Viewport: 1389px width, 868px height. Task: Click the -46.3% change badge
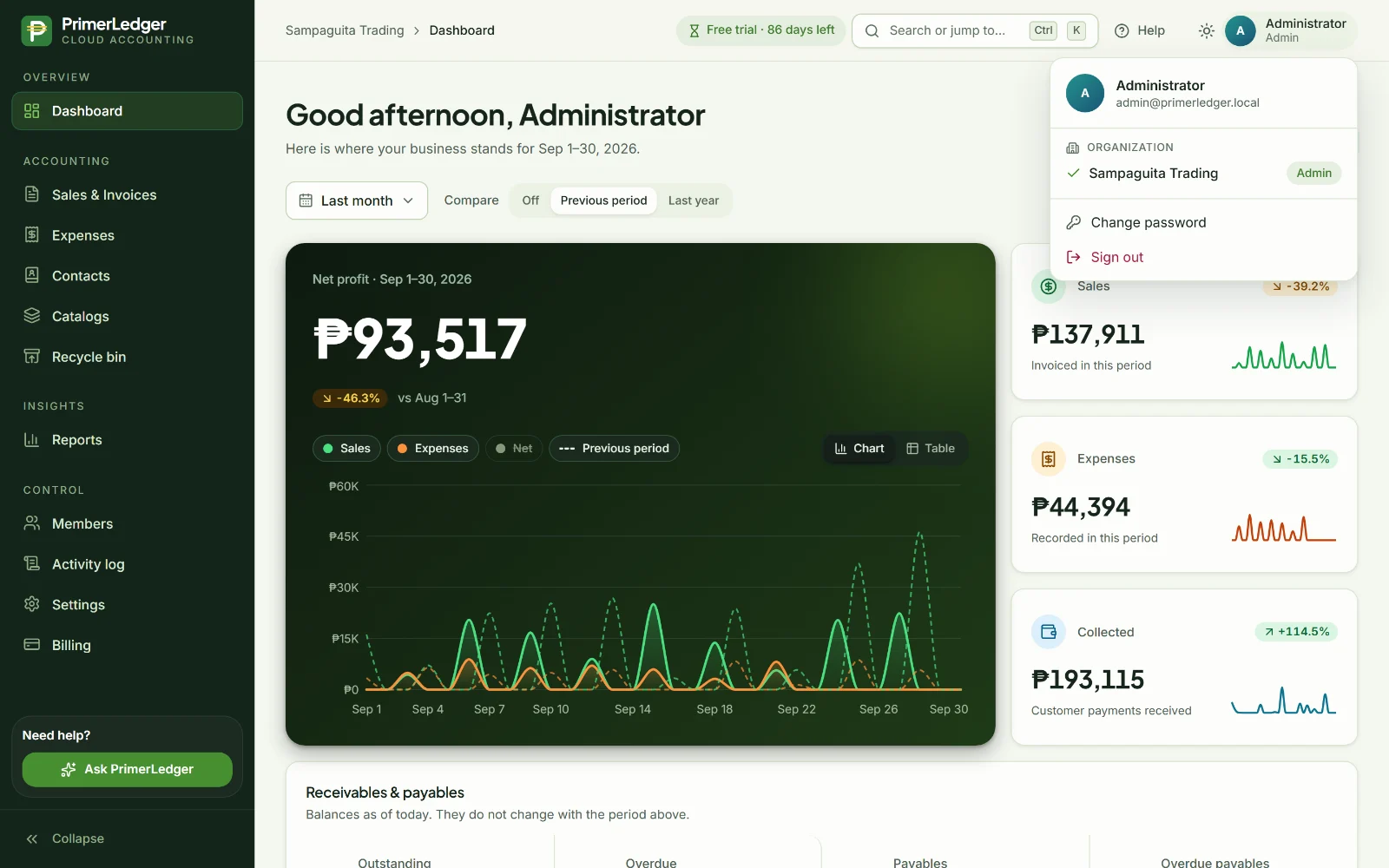pyautogui.click(x=351, y=398)
